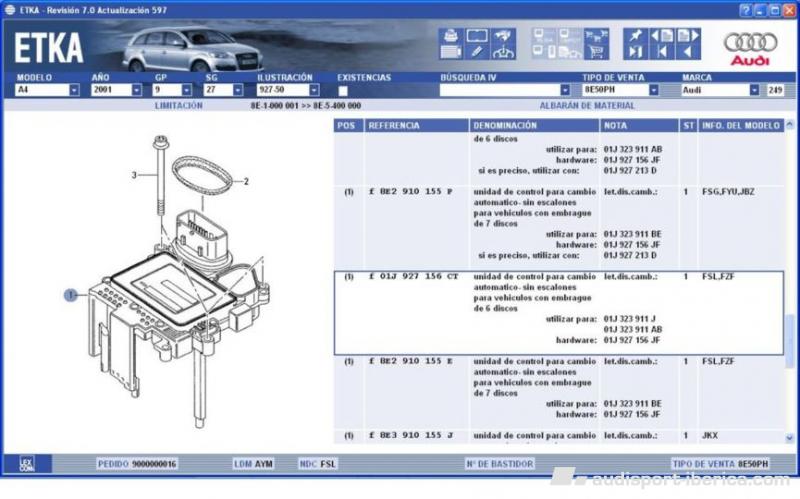The width and height of the screenshot is (800, 499).
Task: Click the LEX COM icon in status bar
Action: pyautogui.click(x=27, y=464)
